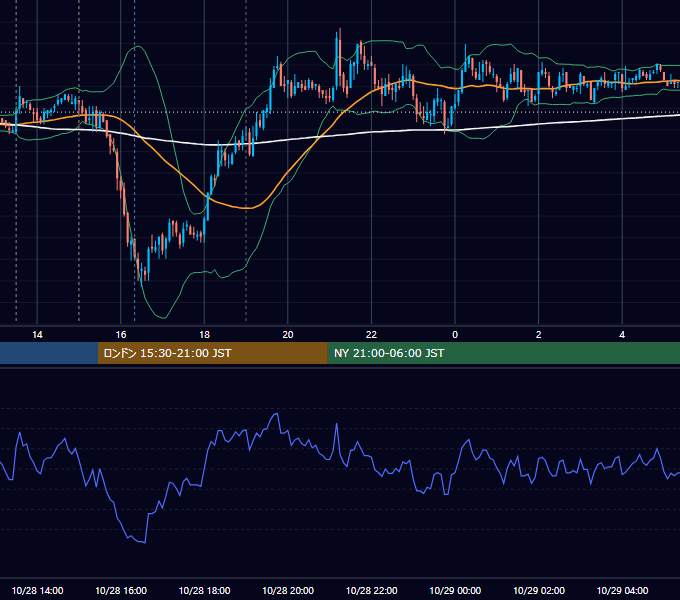Click the 10/29 00:00 date label
This screenshot has width=680, height=600.
pyautogui.click(x=455, y=590)
